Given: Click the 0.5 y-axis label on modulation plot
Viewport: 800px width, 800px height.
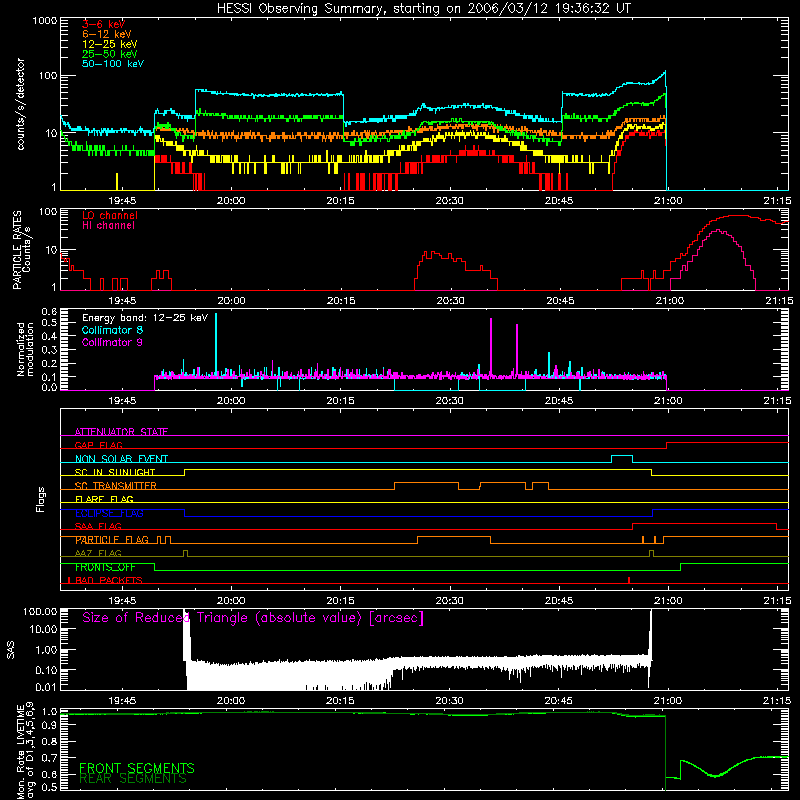Looking at the screenshot, I should coord(49,322).
